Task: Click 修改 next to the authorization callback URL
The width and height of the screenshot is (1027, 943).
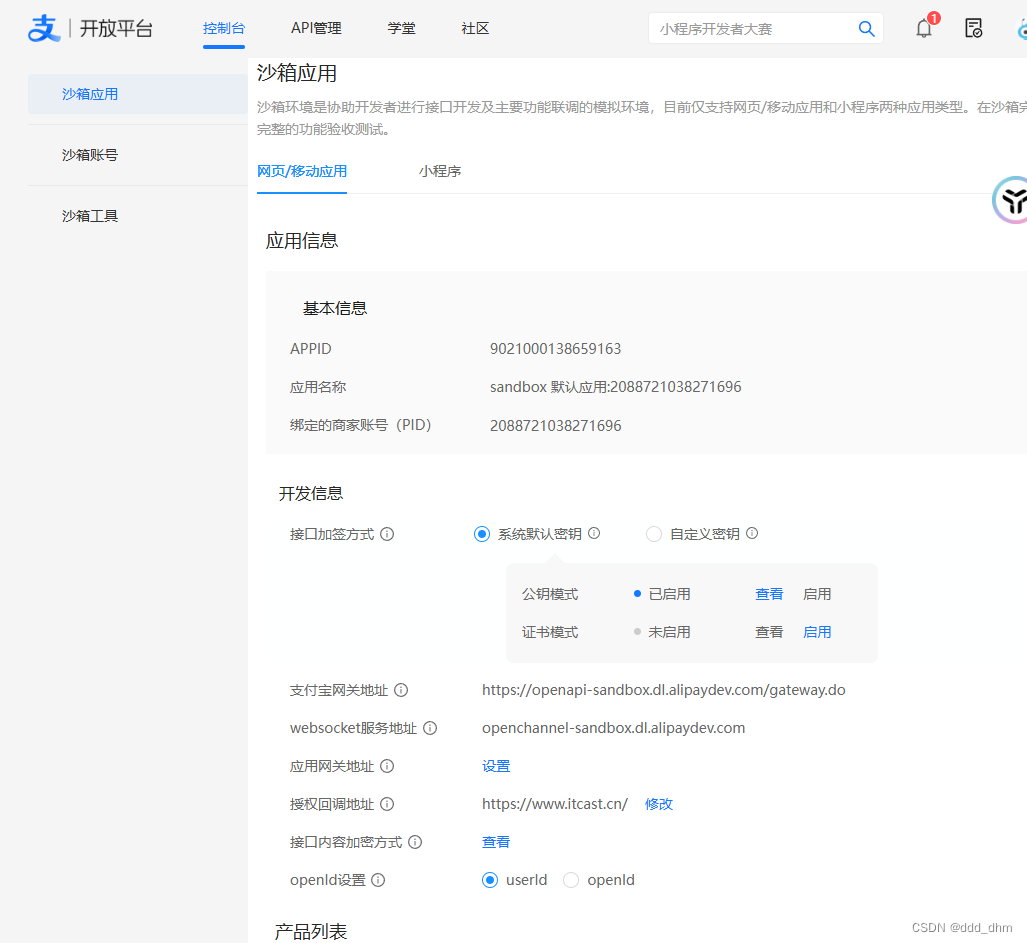Action: click(x=658, y=803)
